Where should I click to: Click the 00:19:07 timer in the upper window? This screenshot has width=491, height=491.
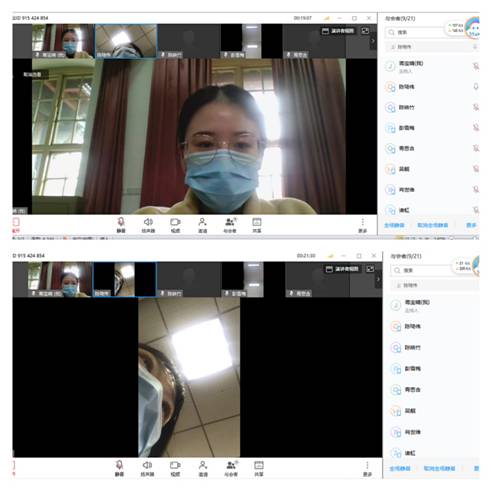click(302, 18)
